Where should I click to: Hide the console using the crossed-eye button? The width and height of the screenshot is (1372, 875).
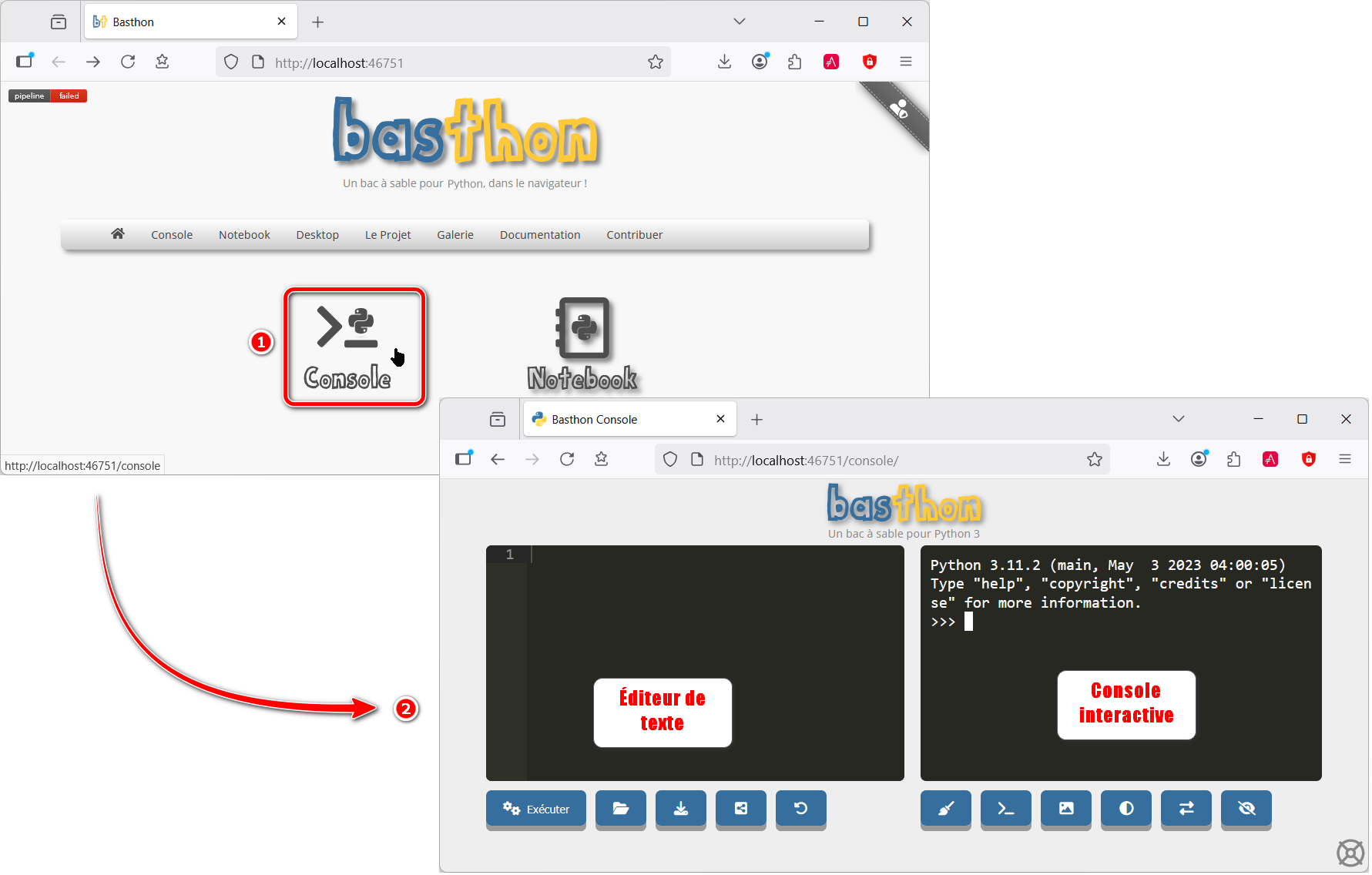pyautogui.click(x=1246, y=809)
